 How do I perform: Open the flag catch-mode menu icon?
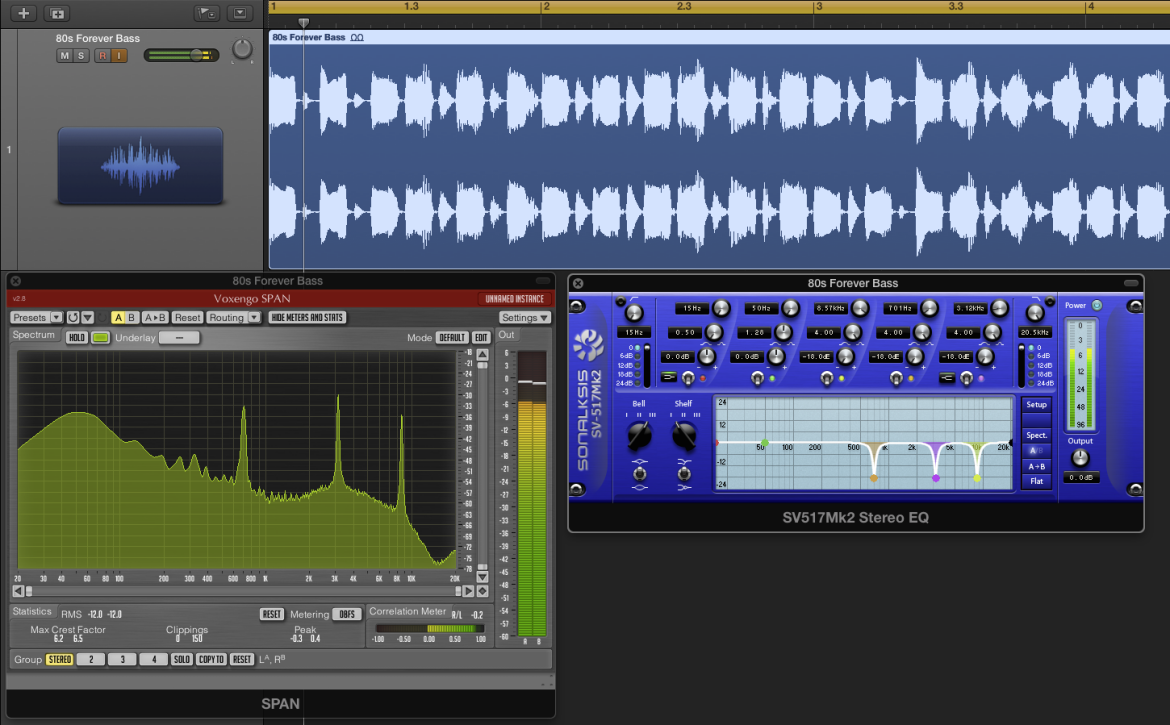(x=207, y=13)
